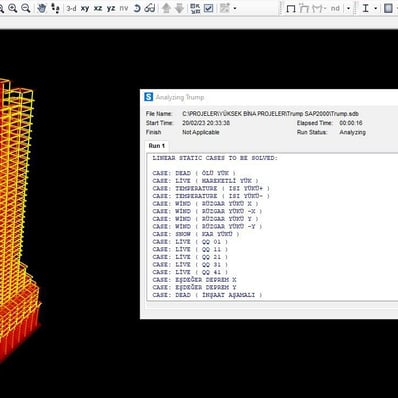
Task: Click the Analyzing Trump dialog title
Action: 180,97
